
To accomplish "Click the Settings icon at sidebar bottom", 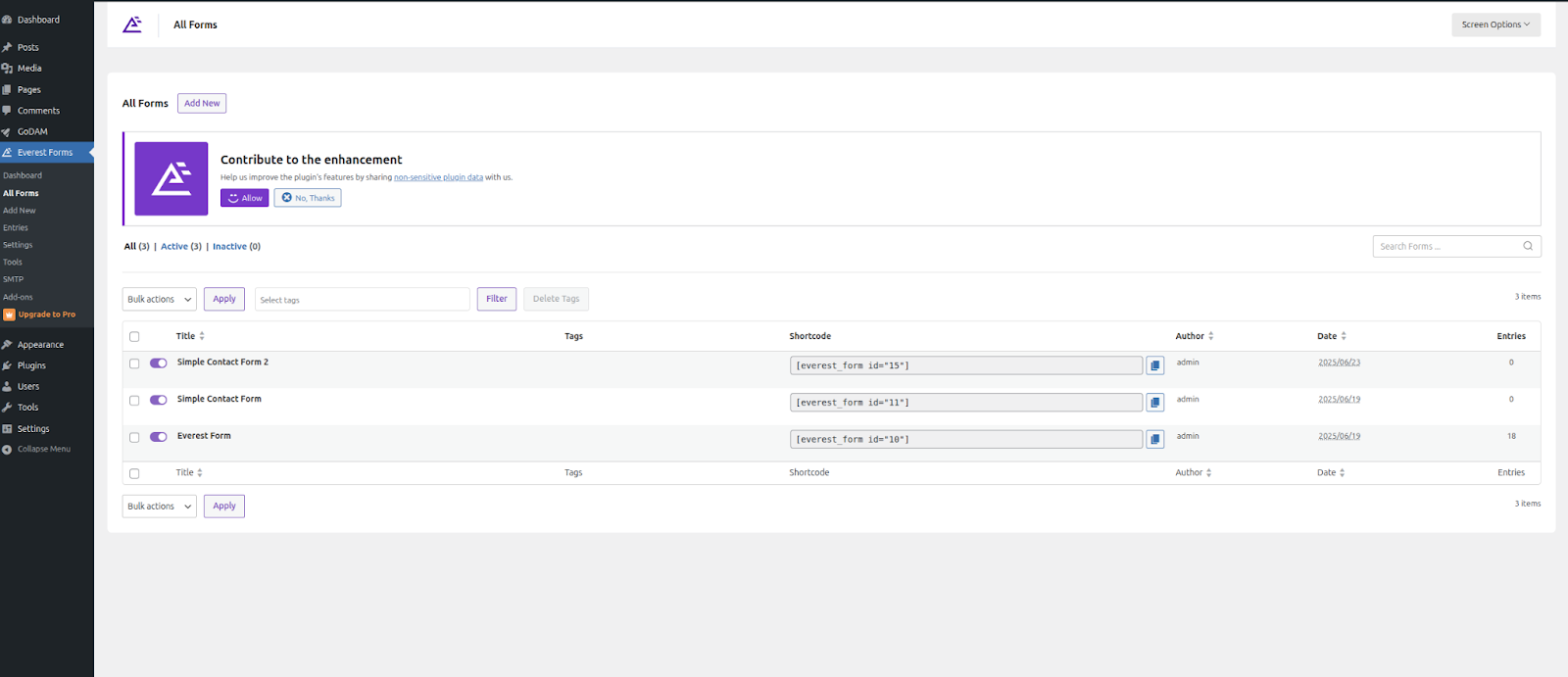I will [7, 428].
